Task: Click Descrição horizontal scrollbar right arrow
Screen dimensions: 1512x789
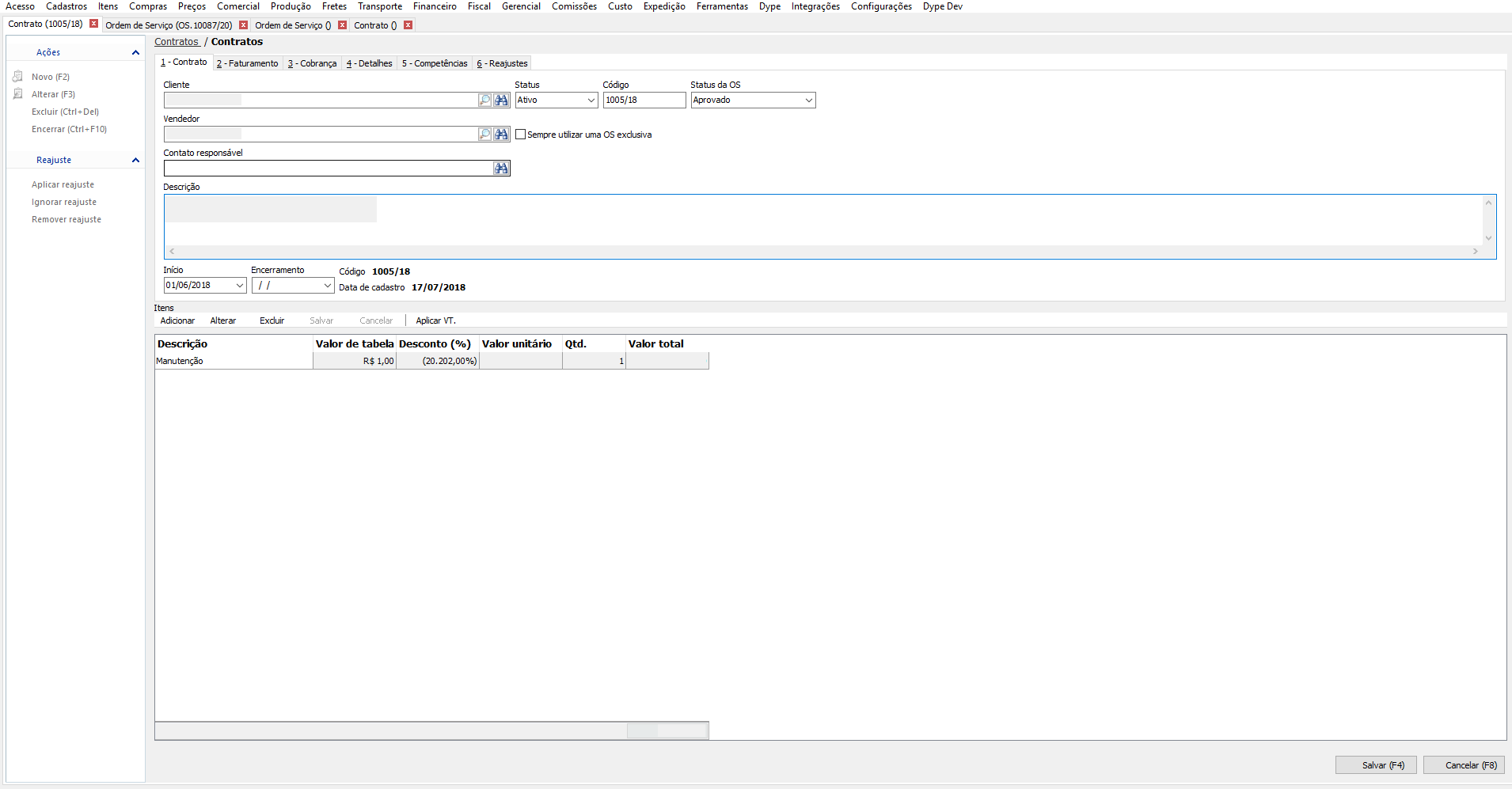Action: (x=1476, y=252)
